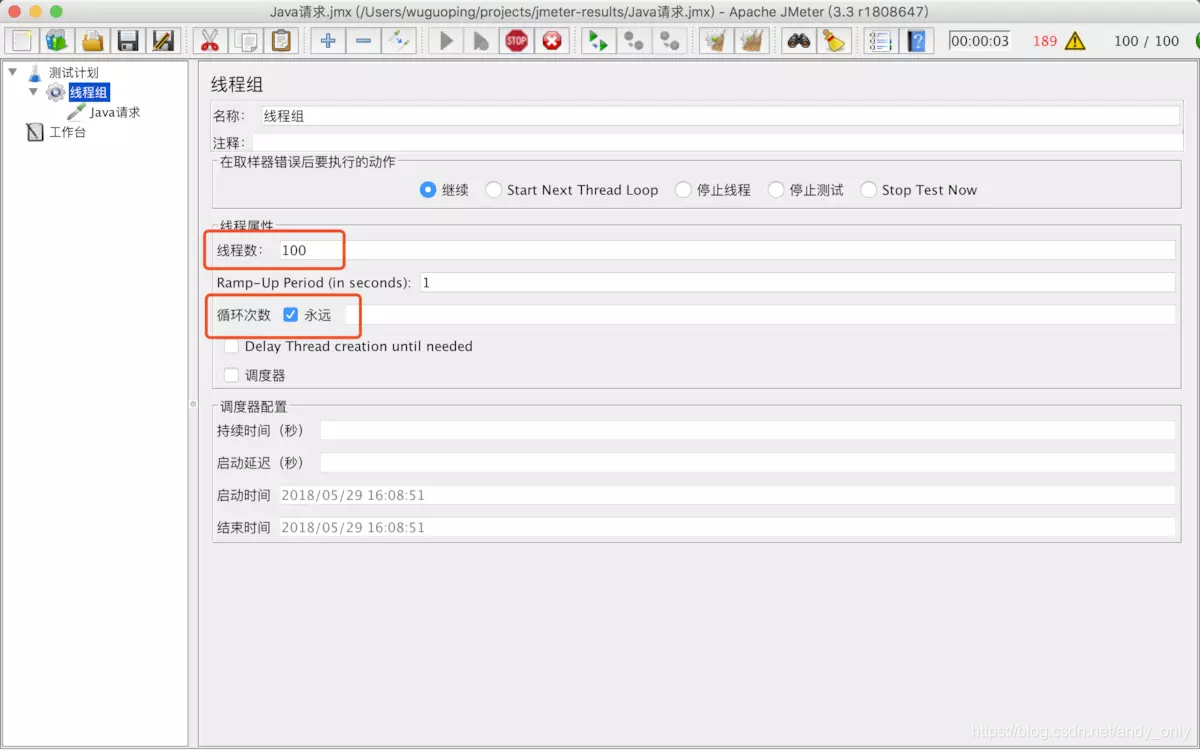
Task: Collapse the 测试计划 tree node
Action: coord(13,72)
